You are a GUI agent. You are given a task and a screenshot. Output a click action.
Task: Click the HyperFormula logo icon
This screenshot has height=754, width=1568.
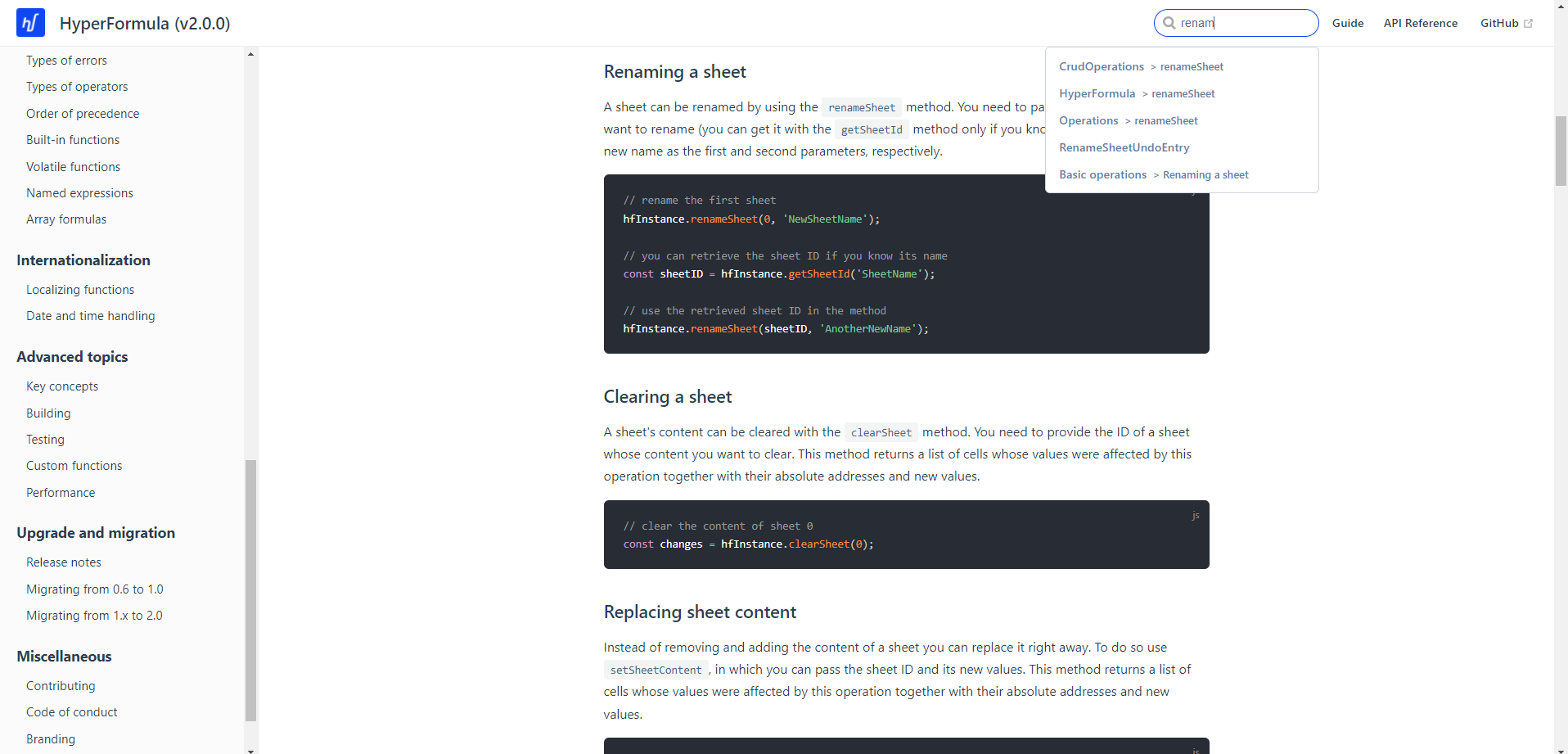29,22
